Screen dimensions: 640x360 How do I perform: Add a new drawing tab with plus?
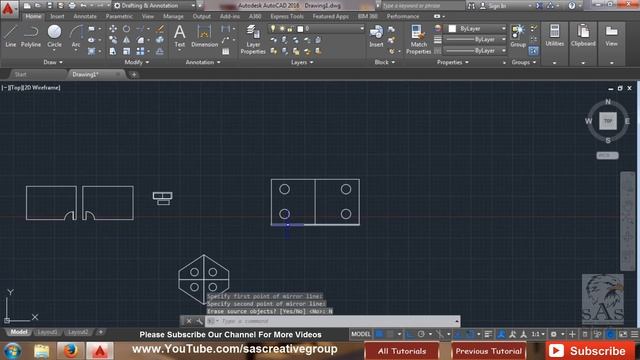[133, 75]
